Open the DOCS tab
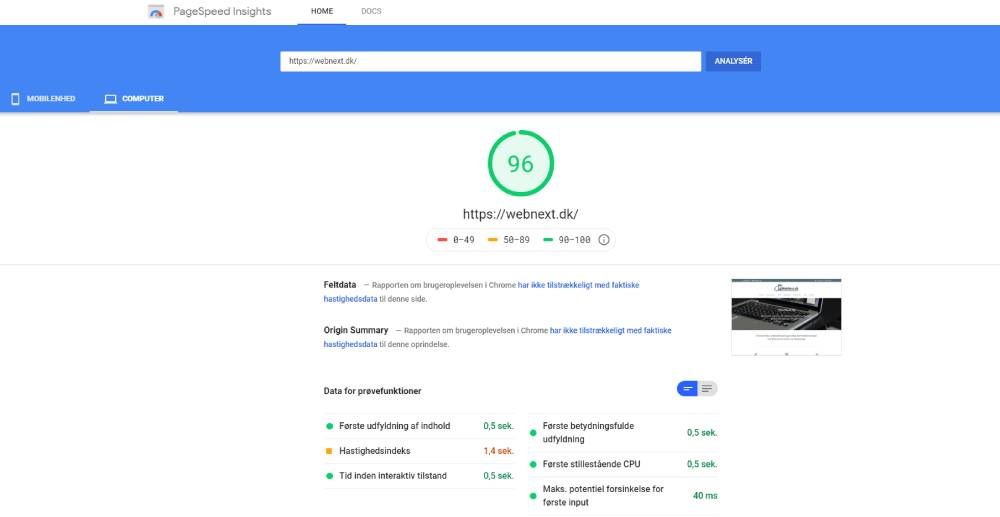 (371, 11)
